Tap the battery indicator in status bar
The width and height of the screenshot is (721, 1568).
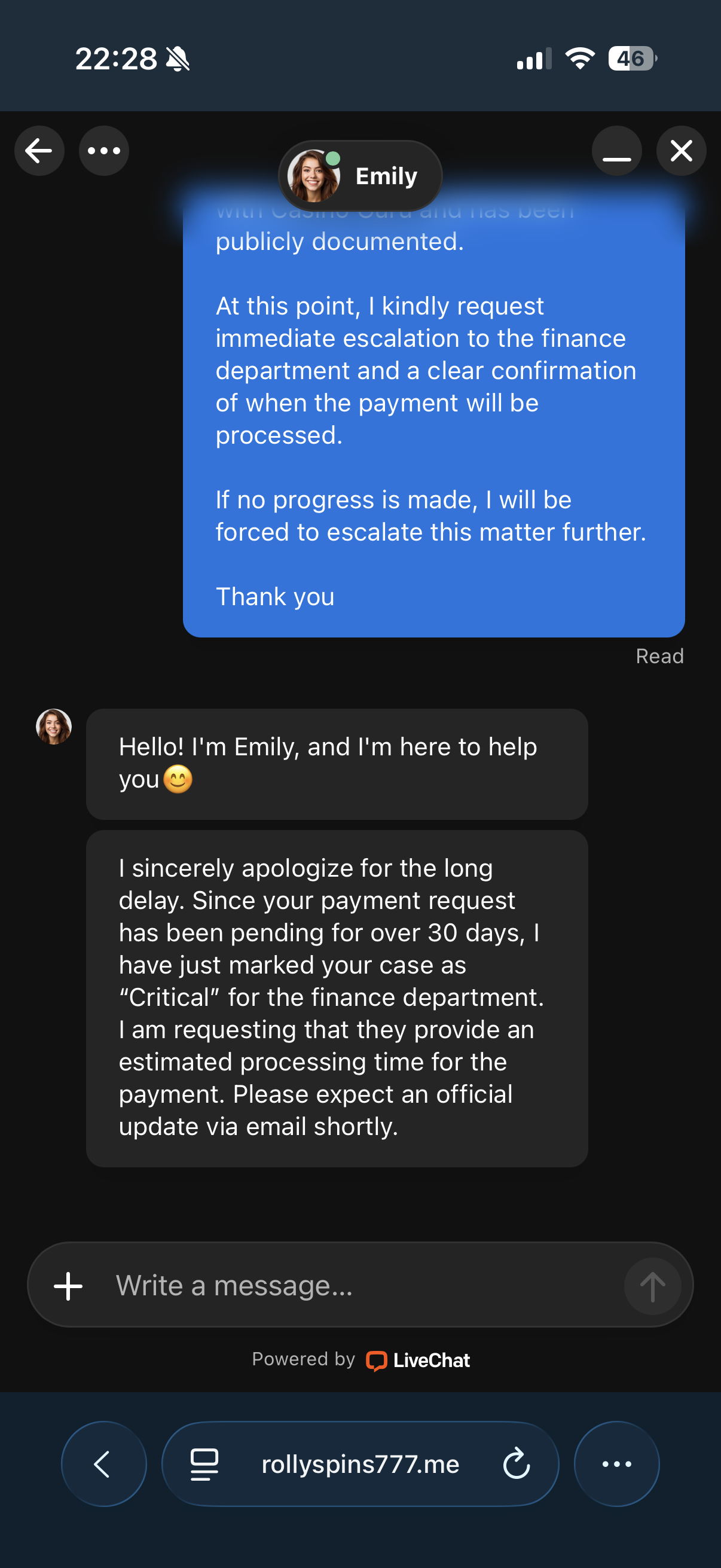(x=632, y=59)
